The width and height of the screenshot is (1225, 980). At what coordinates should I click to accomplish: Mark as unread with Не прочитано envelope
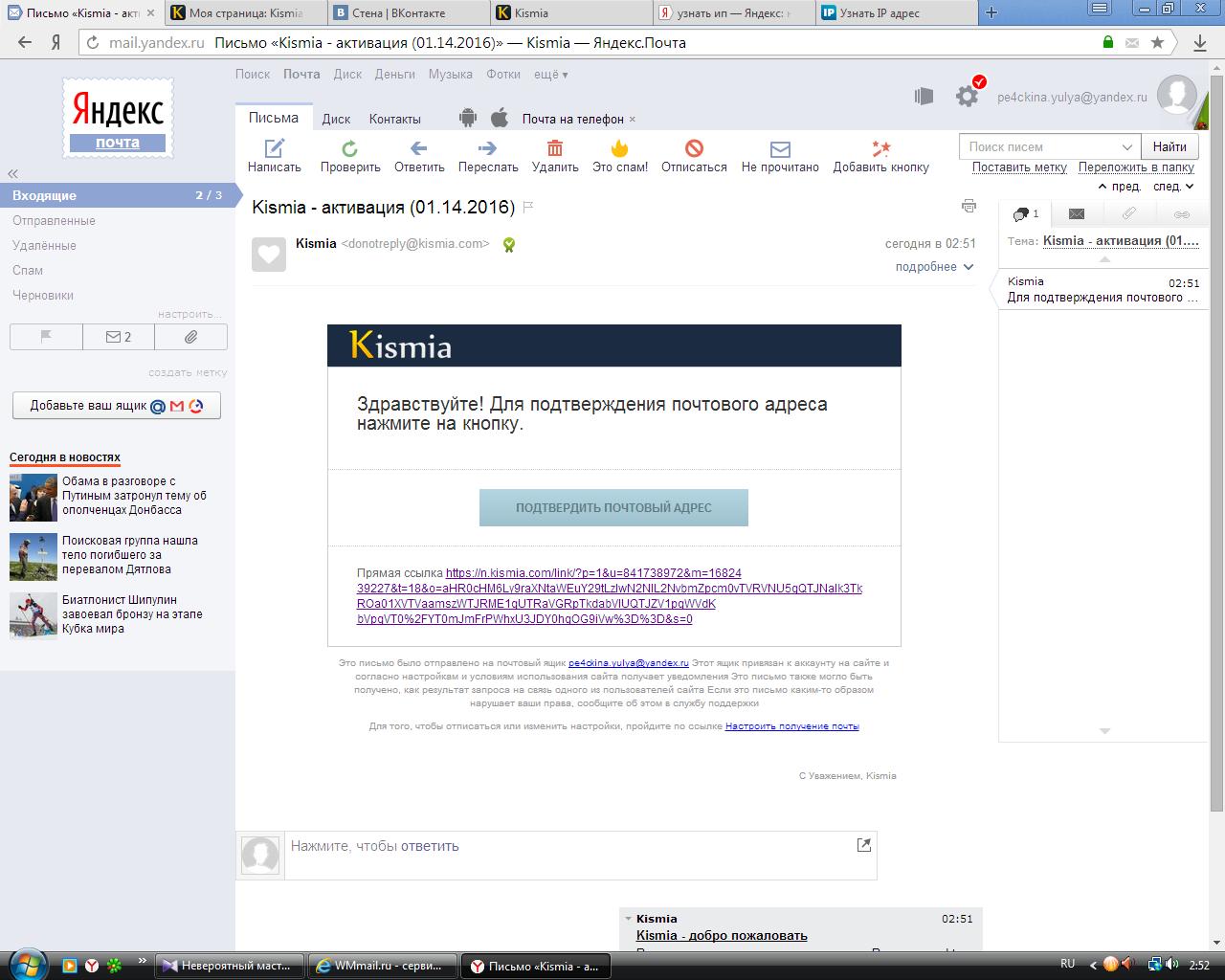(780, 148)
